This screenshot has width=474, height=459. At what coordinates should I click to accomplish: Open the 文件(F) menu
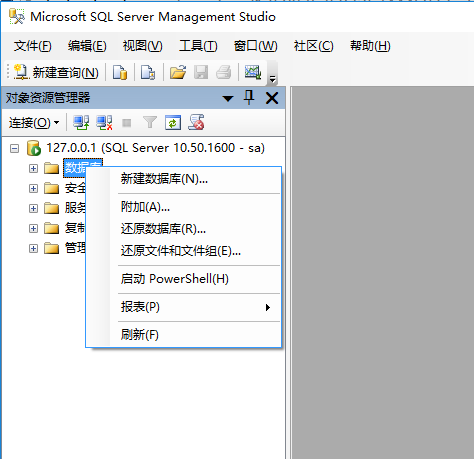coord(33,46)
